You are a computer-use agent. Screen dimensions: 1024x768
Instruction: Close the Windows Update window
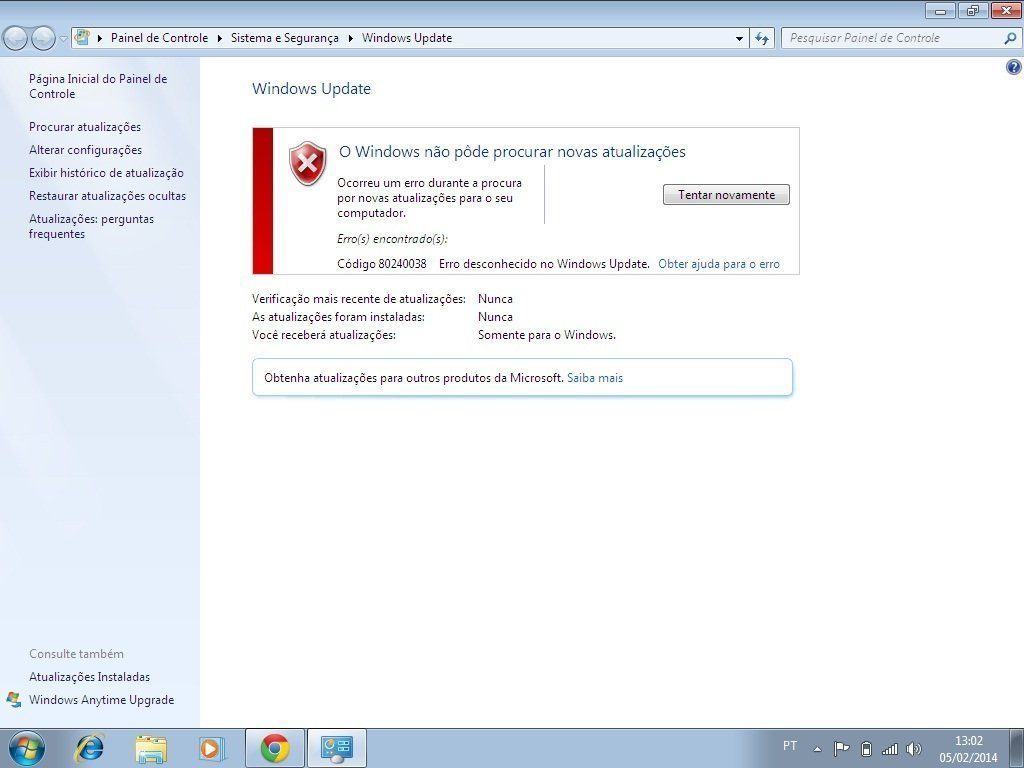[x=1006, y=10]
